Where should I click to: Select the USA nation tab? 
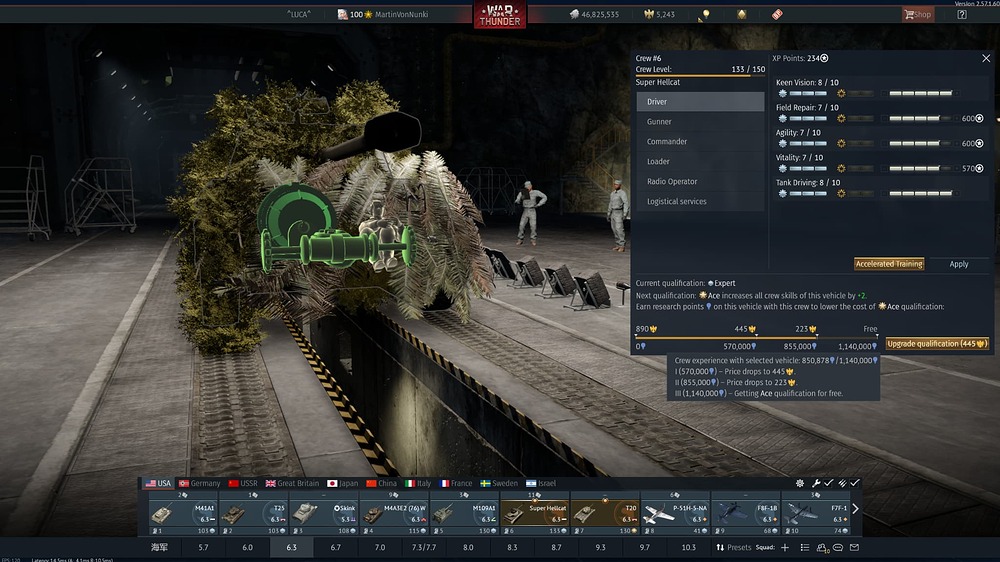point(158,484)
